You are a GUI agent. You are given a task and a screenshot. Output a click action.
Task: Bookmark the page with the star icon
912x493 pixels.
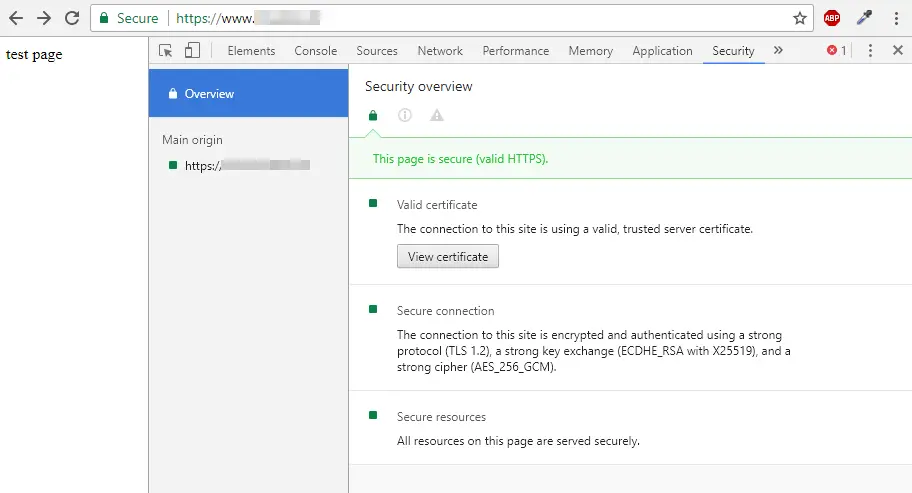click(x=800, y=18)
